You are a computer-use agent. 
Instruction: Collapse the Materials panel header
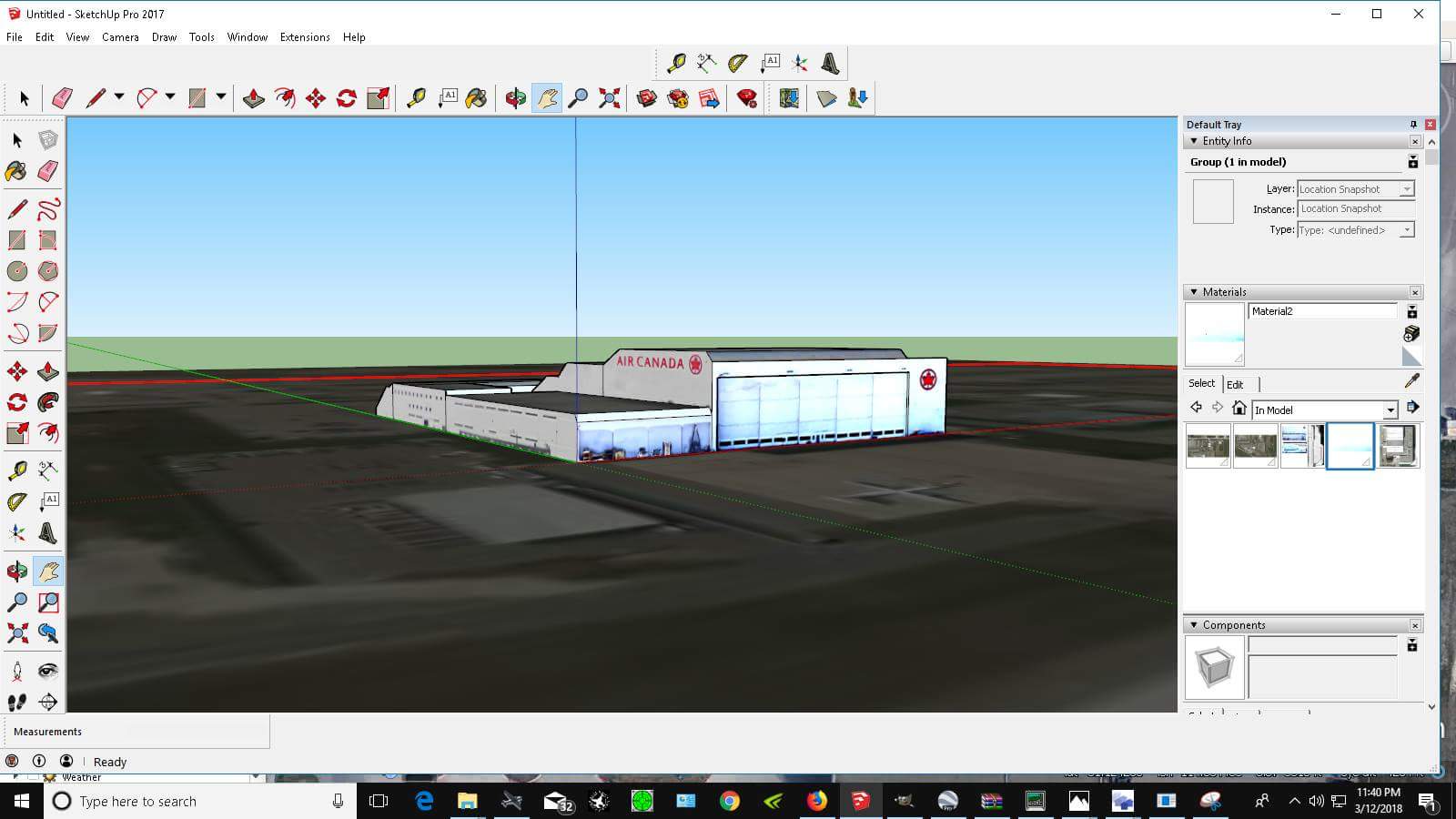pyautogui.click(x=1194, y=292)
